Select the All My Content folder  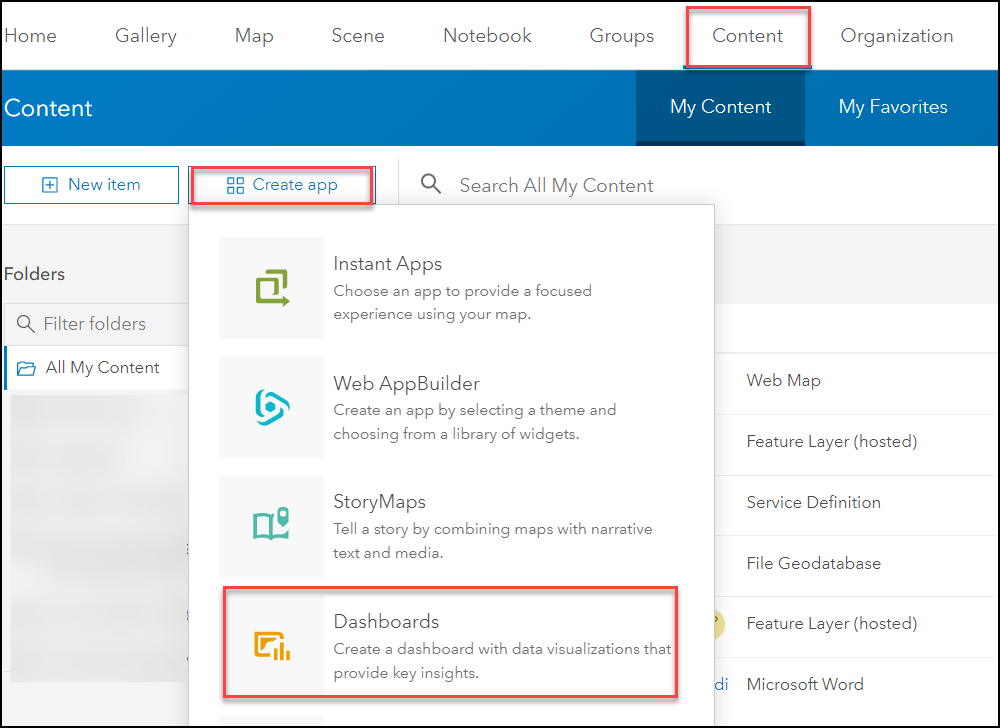[x=96, y=368]
